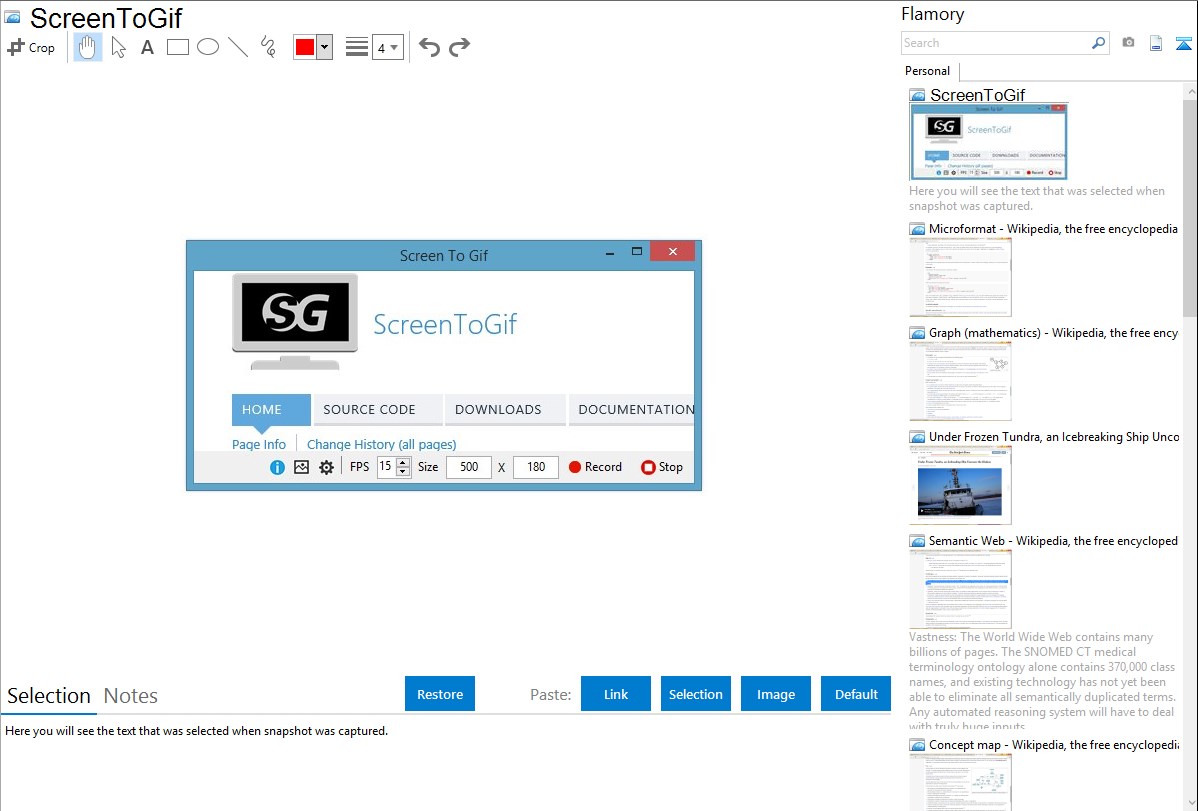Click the Restore button

[x=440, y=694]
